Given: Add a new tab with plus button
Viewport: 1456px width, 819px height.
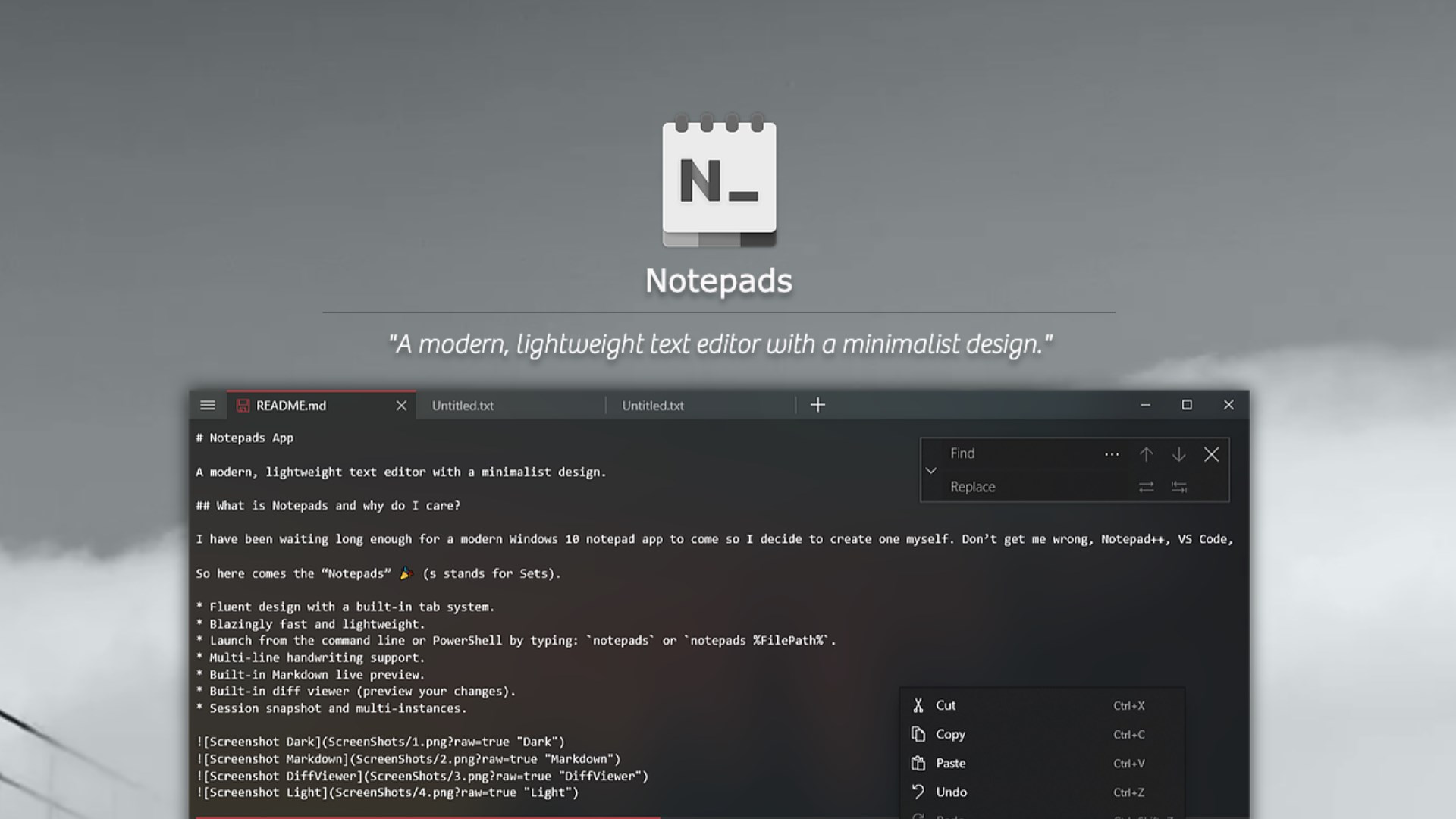Looking at the screenshot, I should (x=817, y=405).
